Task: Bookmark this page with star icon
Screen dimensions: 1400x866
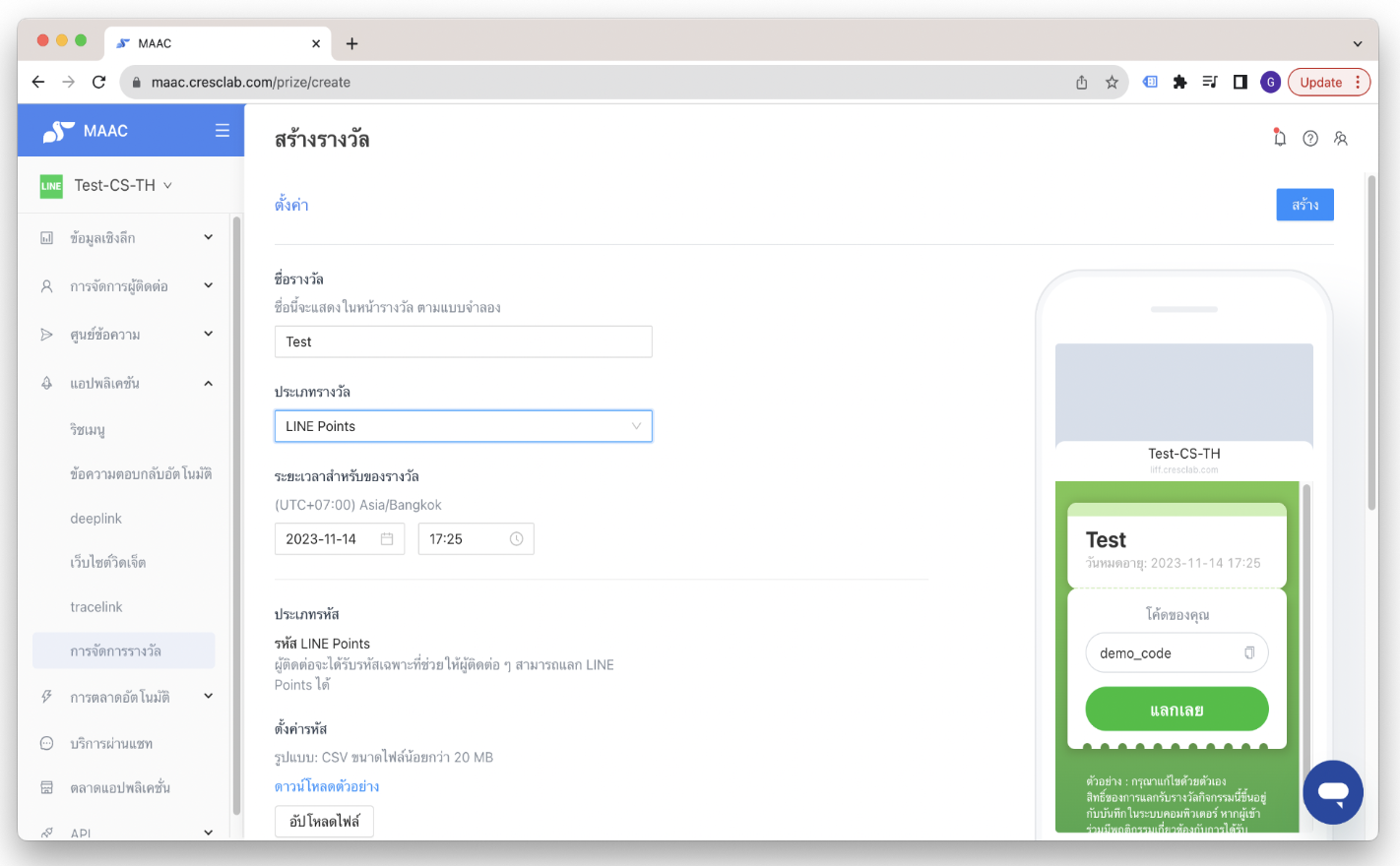Action: (x=1112, y=83)
